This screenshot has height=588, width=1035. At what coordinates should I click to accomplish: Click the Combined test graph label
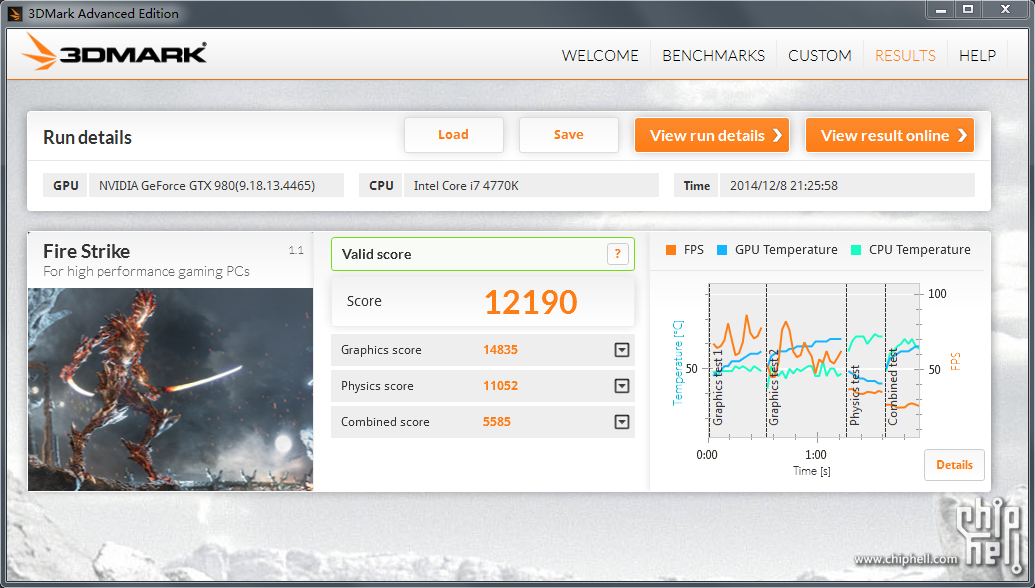(x=892, y=387)
